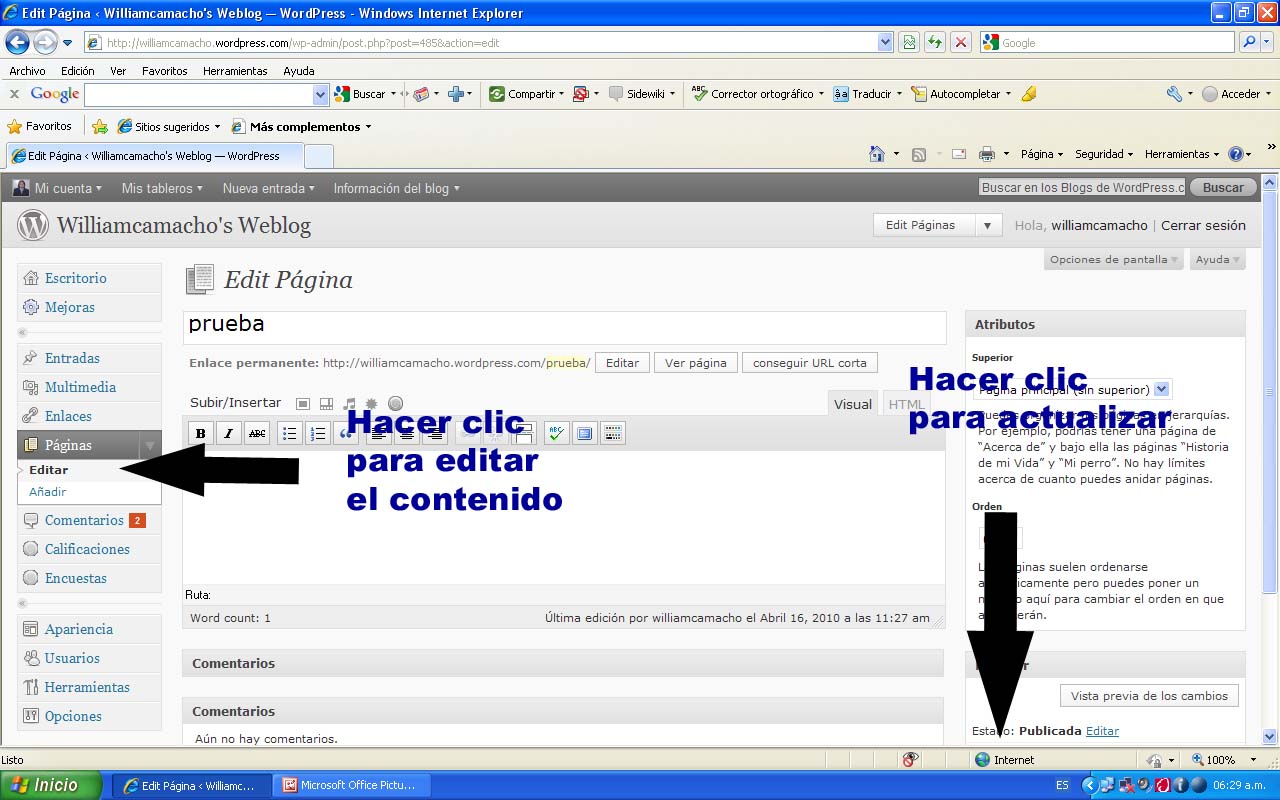Refresh the page in Internet Explorer
Viewport: 1280px width, 800px height.
[935, 42]
